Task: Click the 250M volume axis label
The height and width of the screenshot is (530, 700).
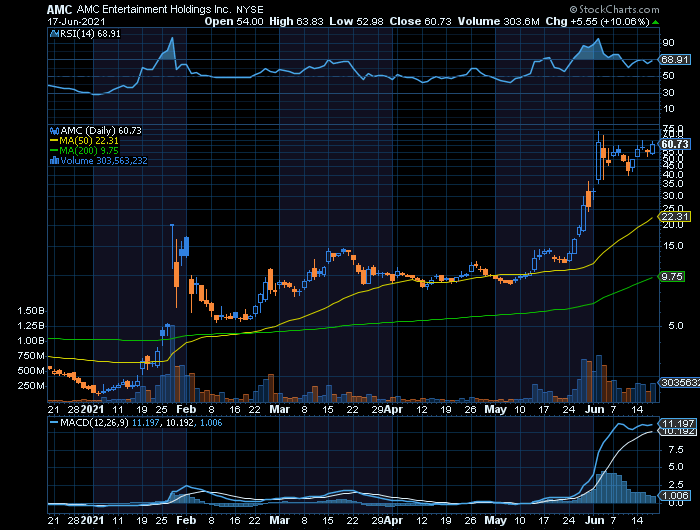Action: click(x=31, y=385)
